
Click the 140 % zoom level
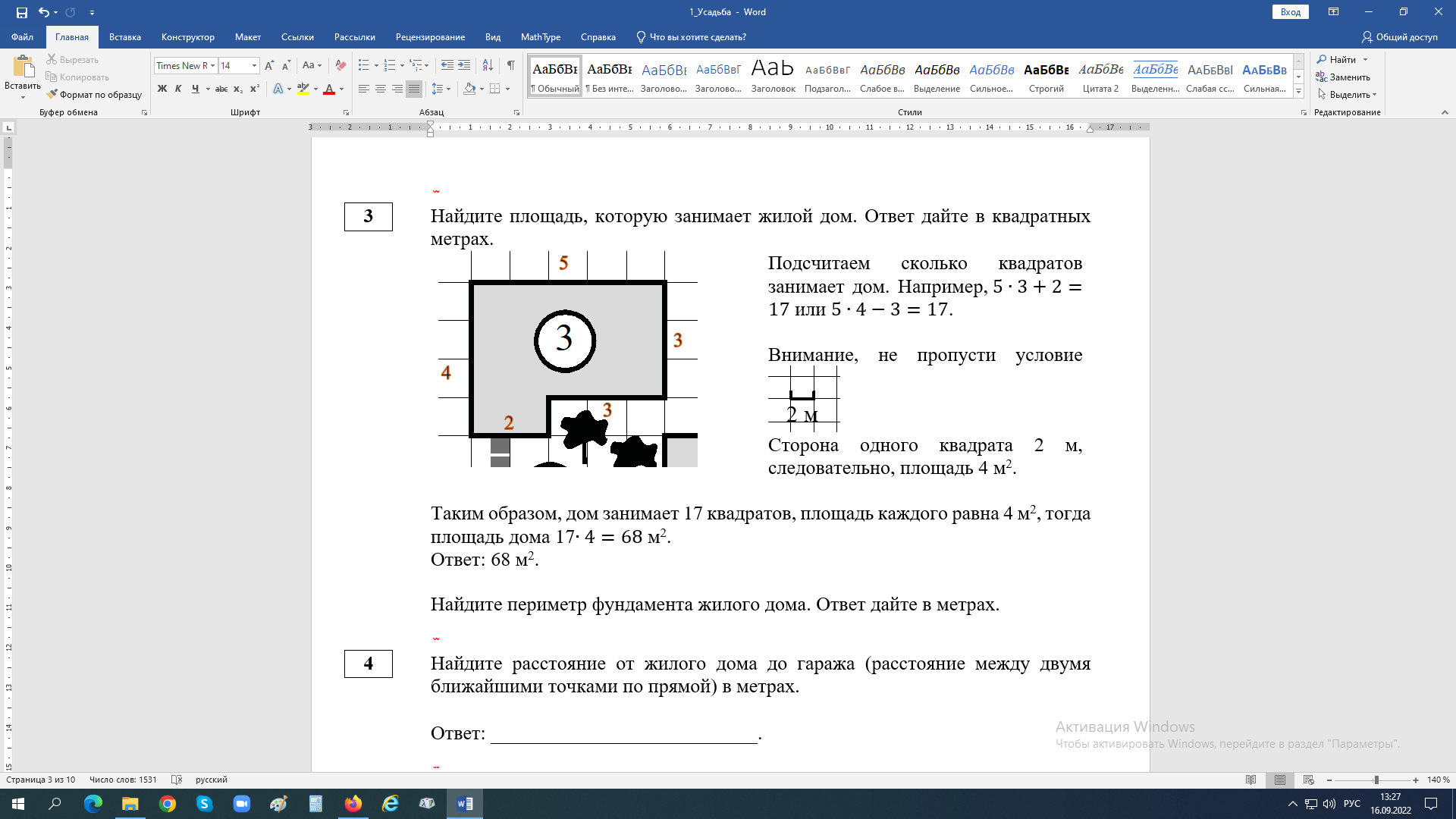[x=1439, y=780]
